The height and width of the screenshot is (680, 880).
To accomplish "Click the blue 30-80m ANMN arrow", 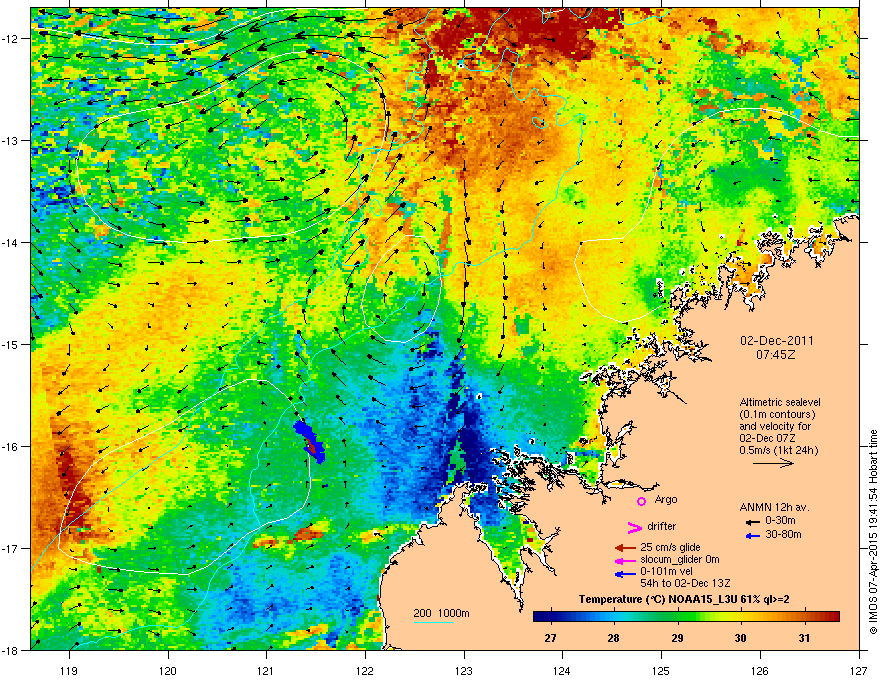I will click(x=753, y=536).
